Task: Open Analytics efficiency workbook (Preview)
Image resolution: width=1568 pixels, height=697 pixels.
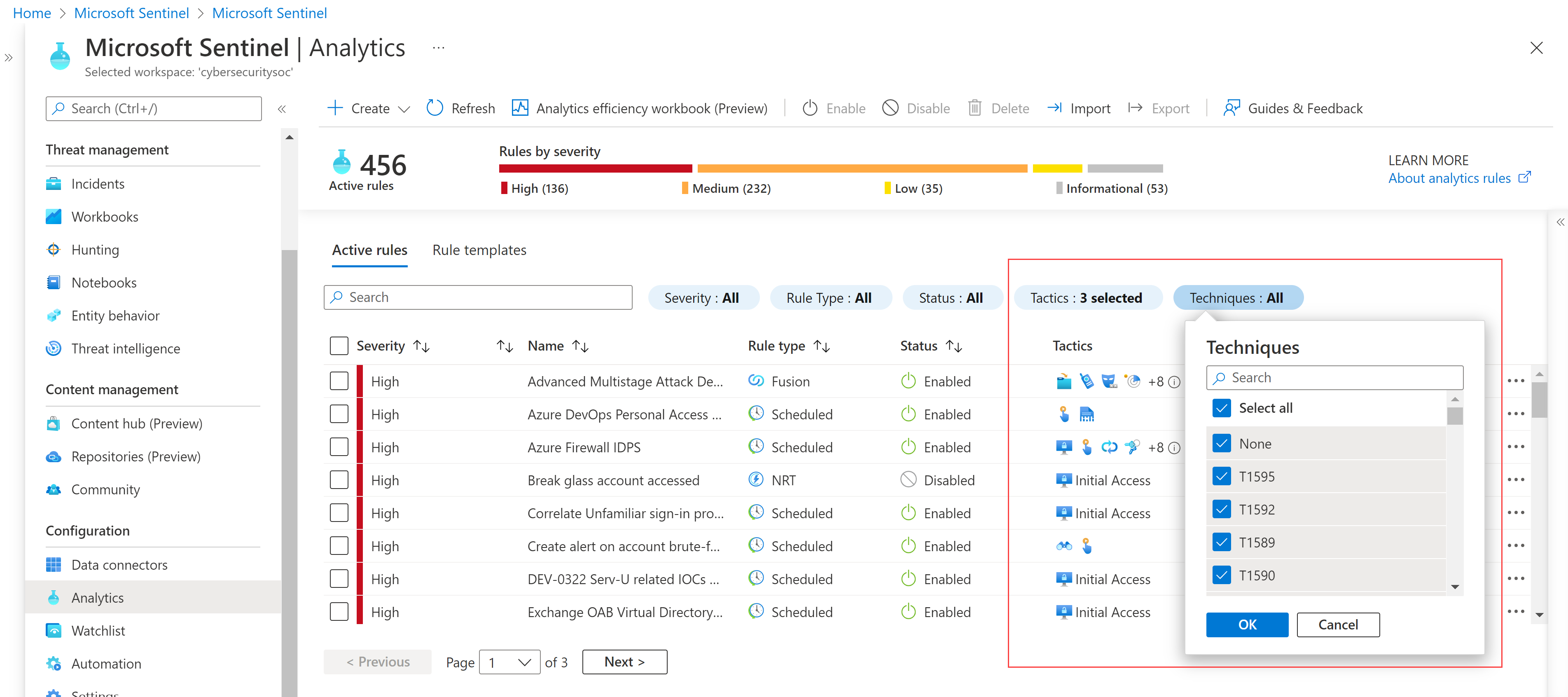Action: coord(640,108)
